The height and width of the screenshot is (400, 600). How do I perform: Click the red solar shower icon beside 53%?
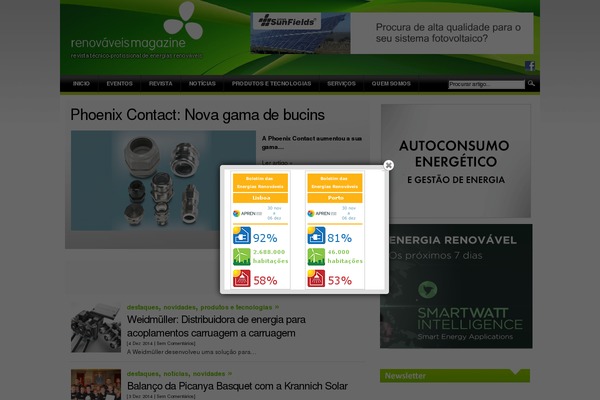316,278
